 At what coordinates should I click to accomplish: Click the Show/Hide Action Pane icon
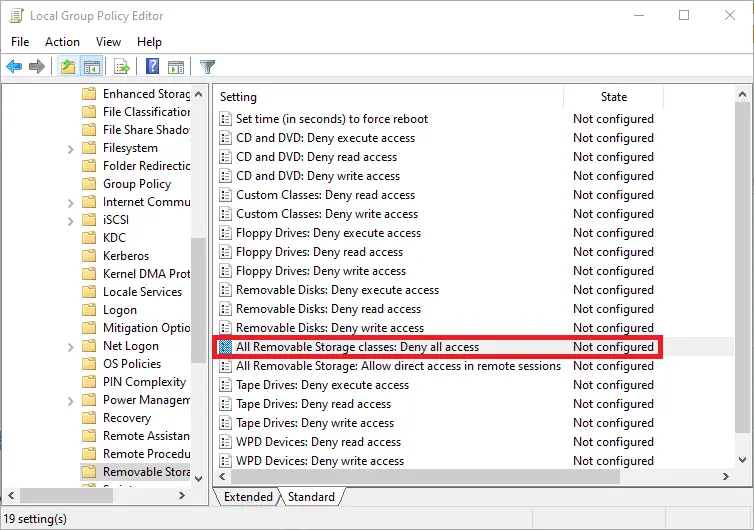176,66
